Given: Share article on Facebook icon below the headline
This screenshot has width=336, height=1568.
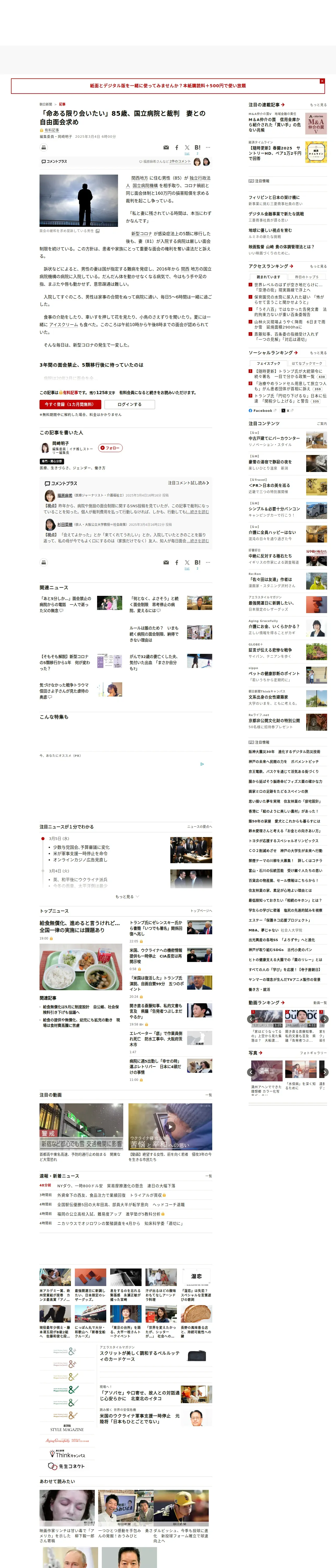Looking at the screenshot, I should click(x=177, y=148).
